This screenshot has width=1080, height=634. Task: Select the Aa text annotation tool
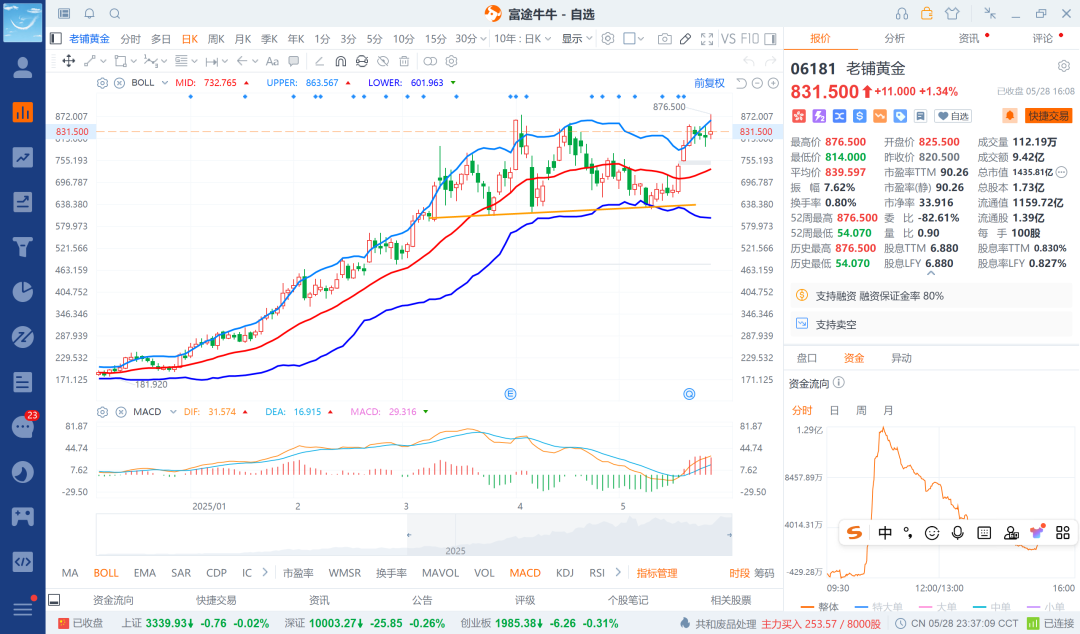(x=272, y=61)
